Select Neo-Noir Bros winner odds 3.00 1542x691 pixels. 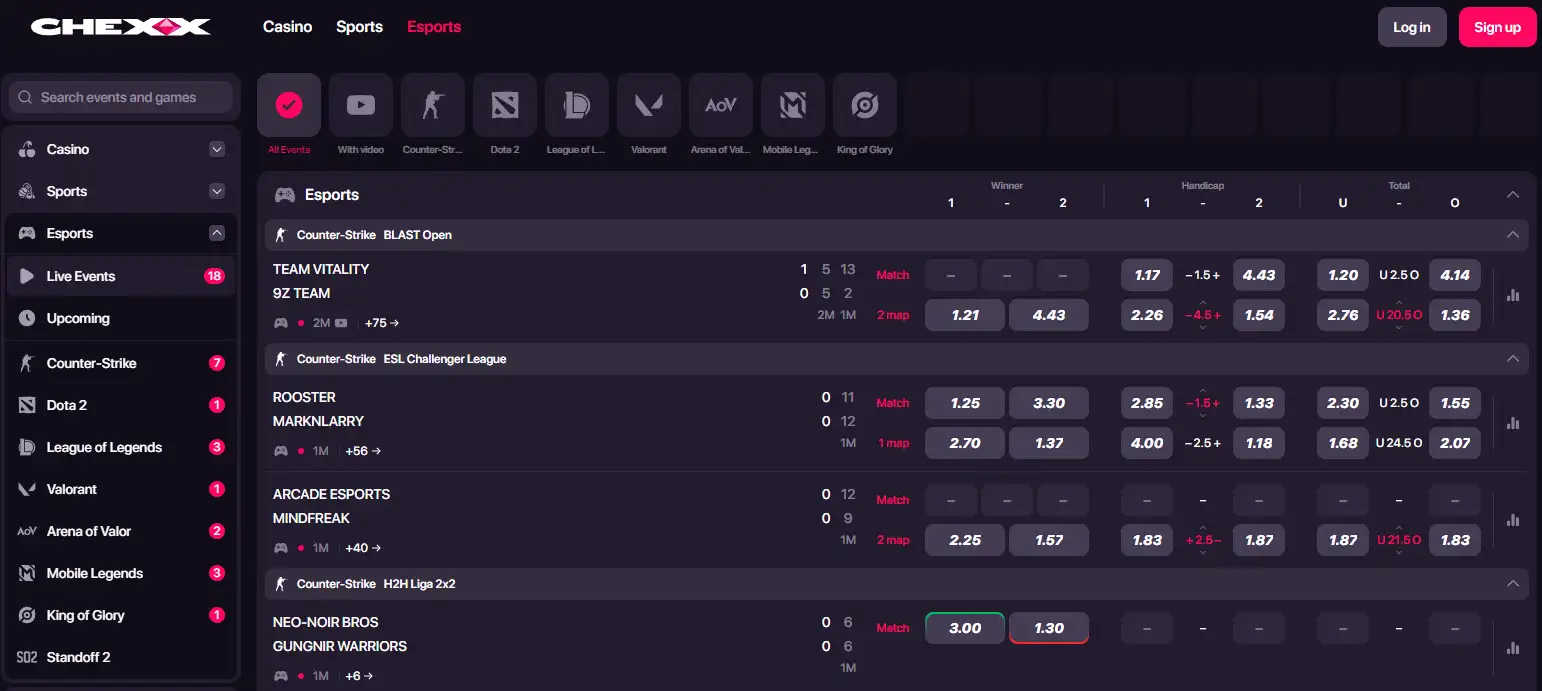coord(965,628)
